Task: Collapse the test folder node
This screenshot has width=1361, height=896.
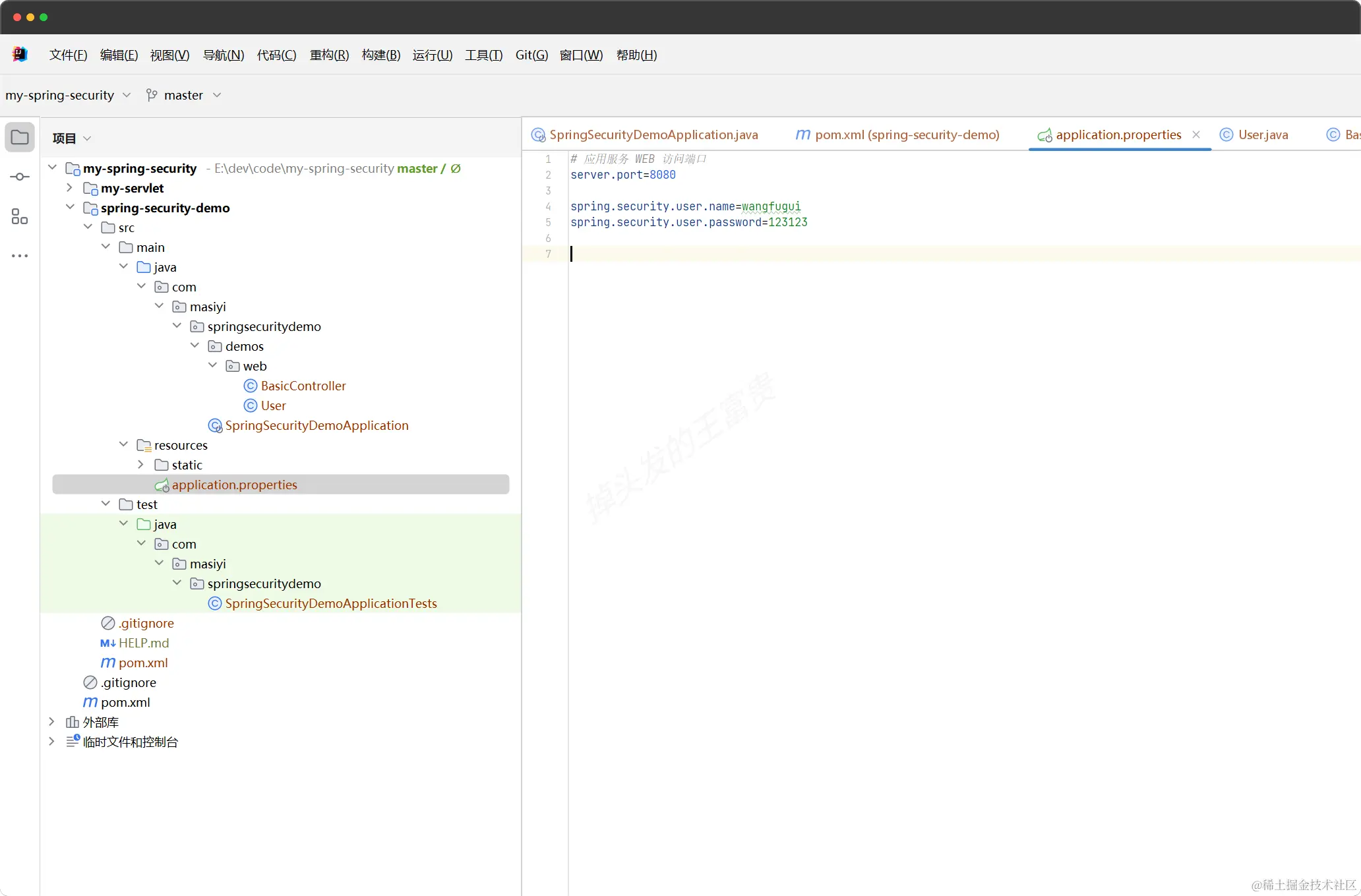Action: (106, 504)
